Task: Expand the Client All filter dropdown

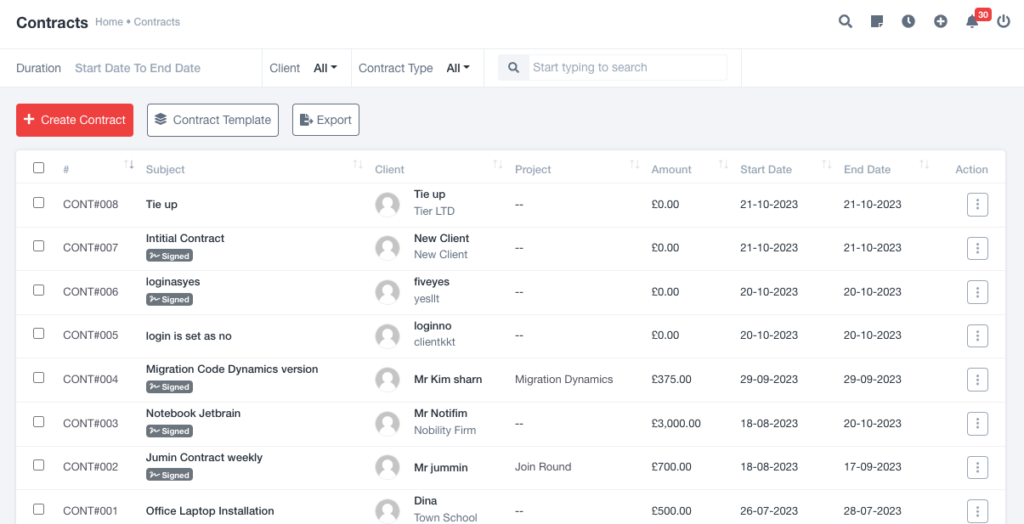Action: click(325, 68)
